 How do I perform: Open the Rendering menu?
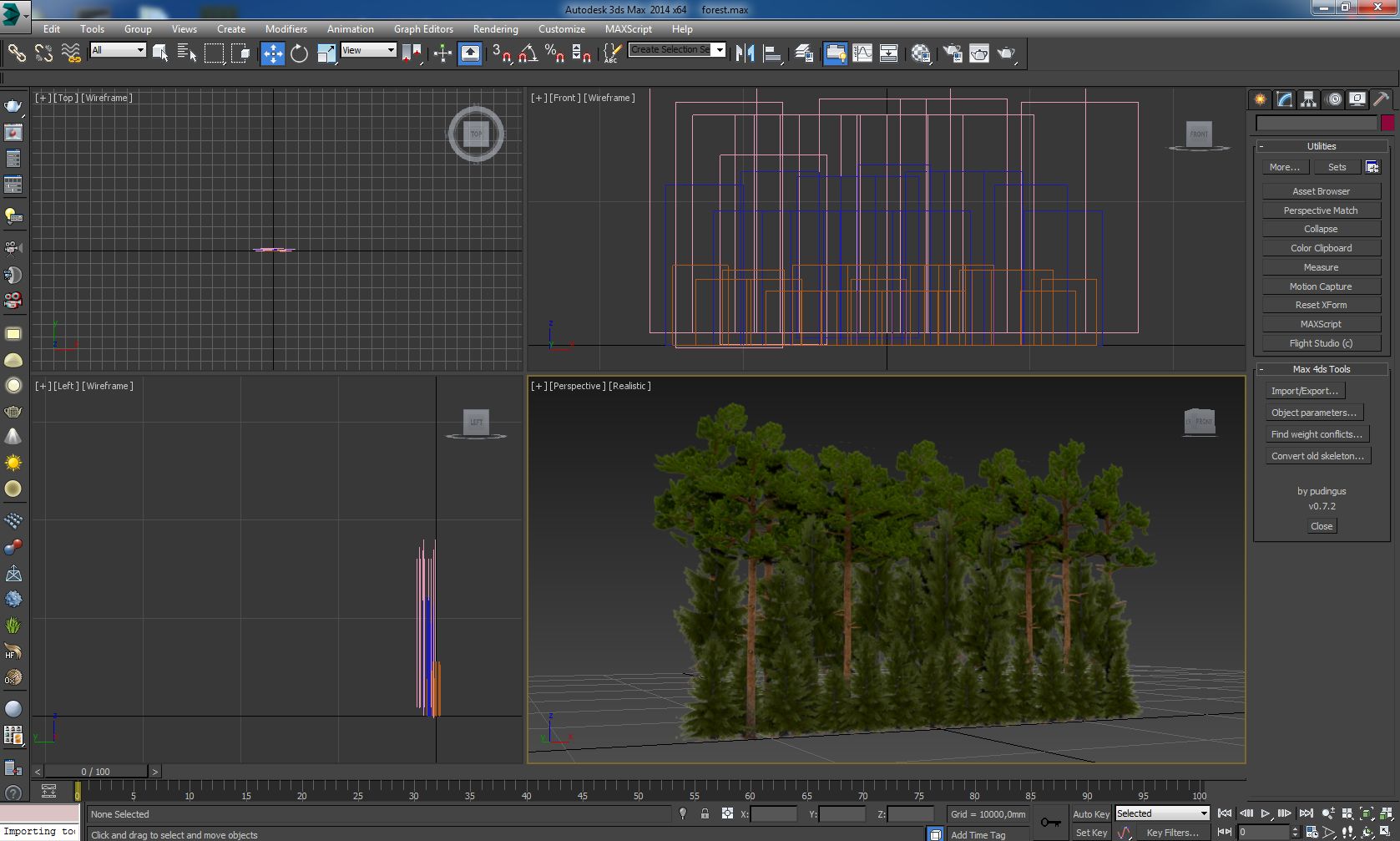point(495,29)
